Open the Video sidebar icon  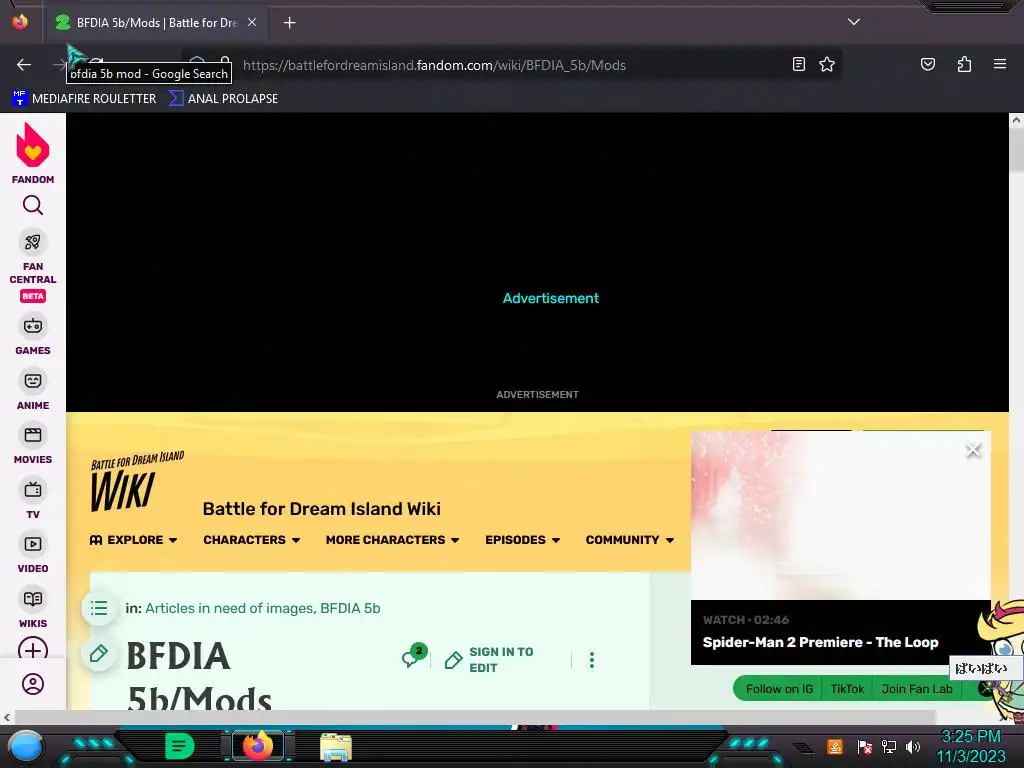33,544
